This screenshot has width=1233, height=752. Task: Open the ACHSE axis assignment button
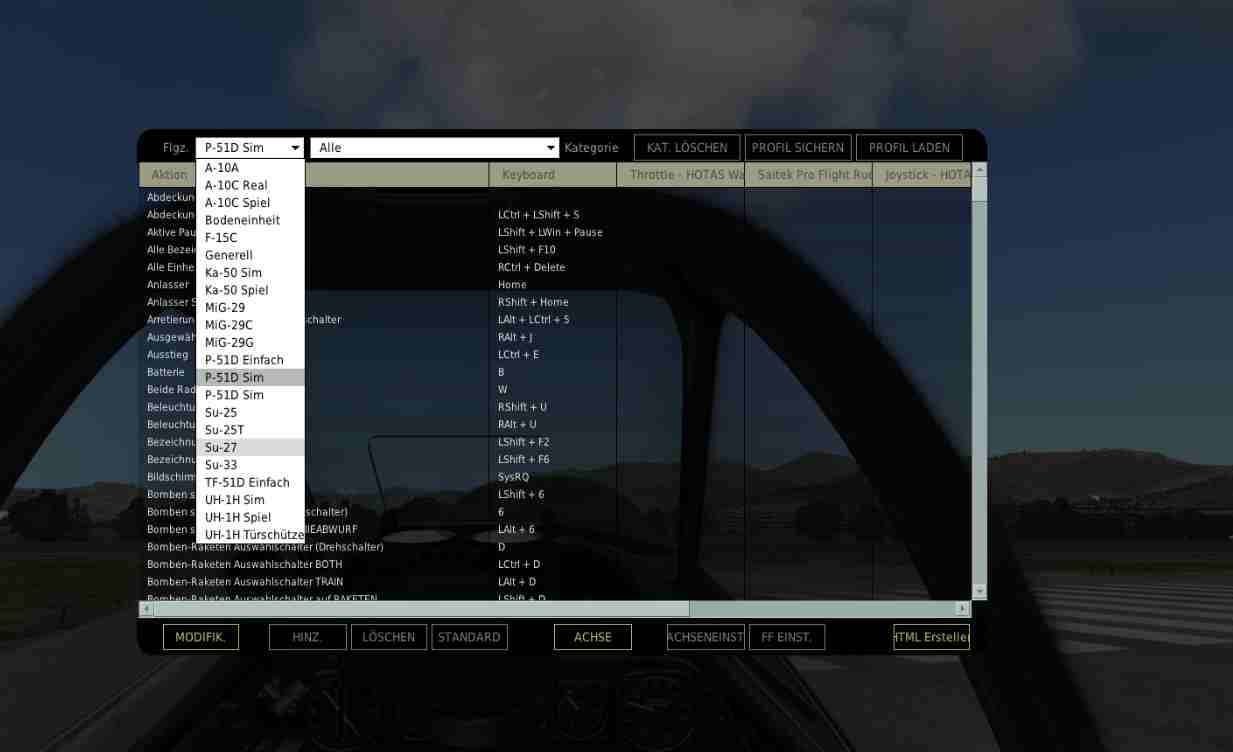[x=593, y=637]
